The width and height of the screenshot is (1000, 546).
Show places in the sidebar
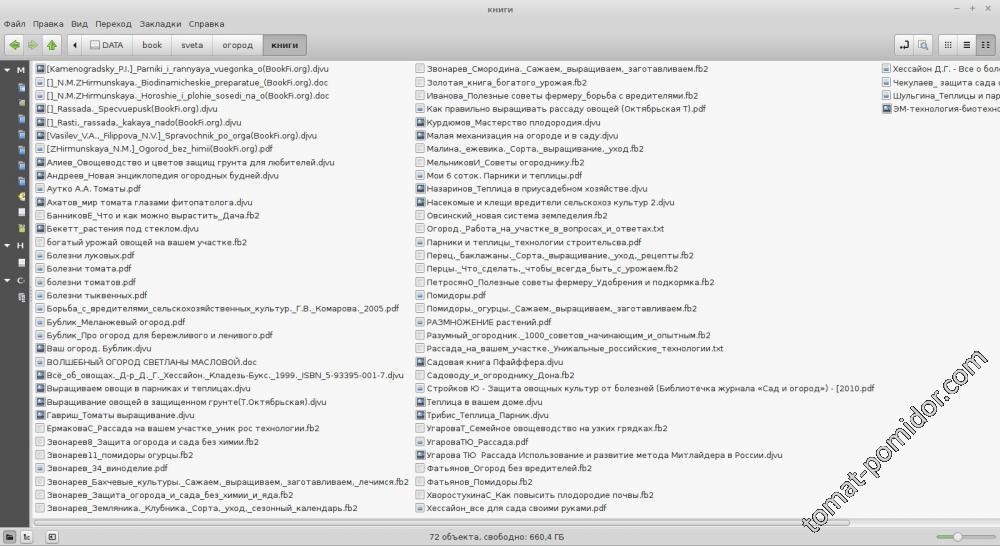9,537
